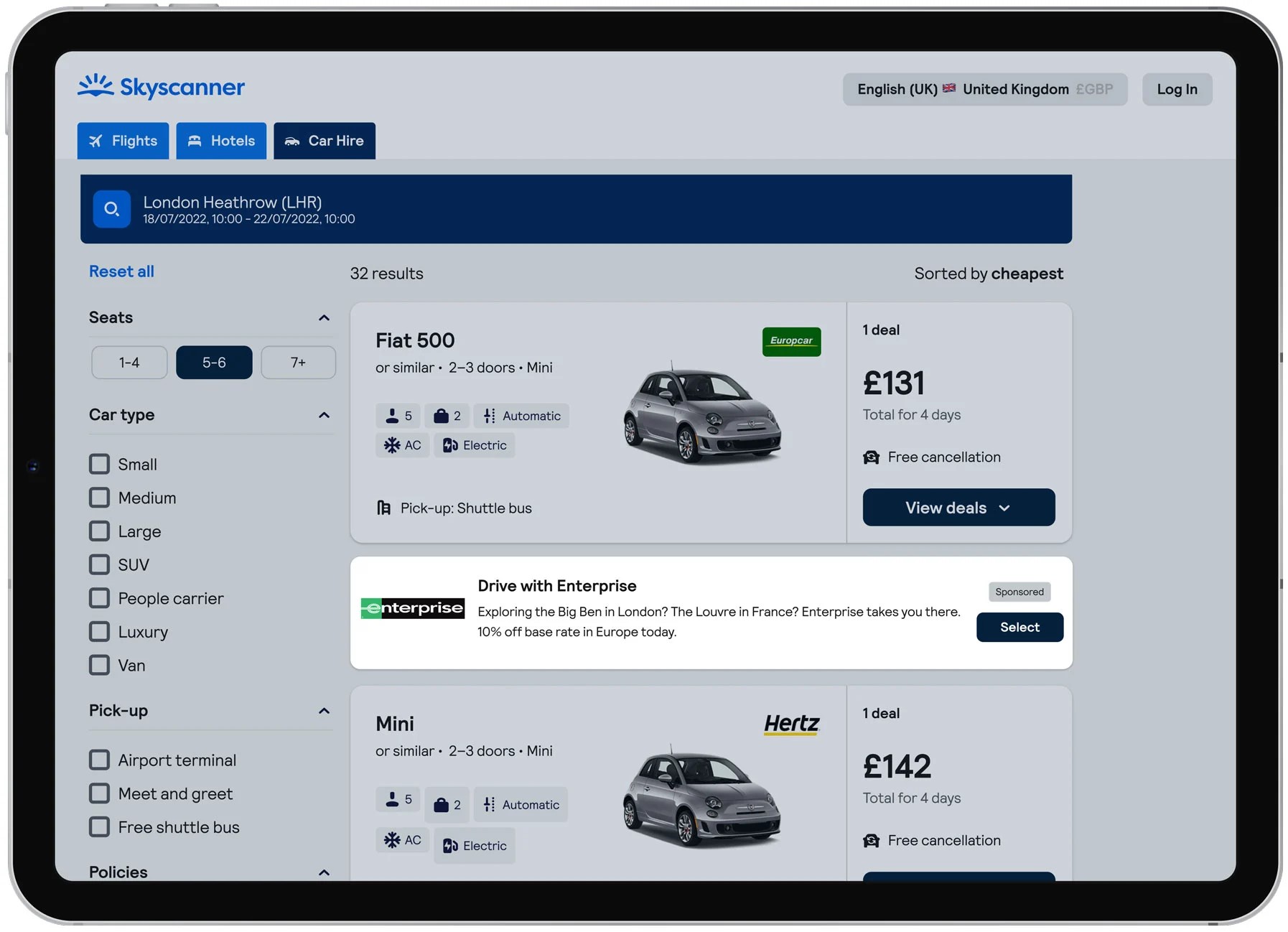Click the Drive with Enterprise headline
Viewport: 1288px width, 932px height.
point(557,586)
